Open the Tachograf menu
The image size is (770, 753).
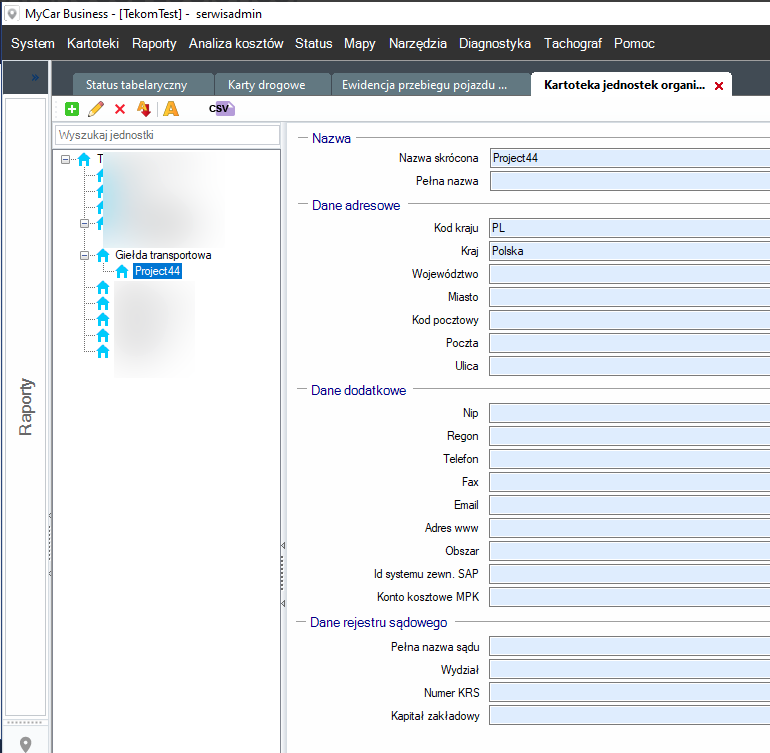(x=573, y=43)
